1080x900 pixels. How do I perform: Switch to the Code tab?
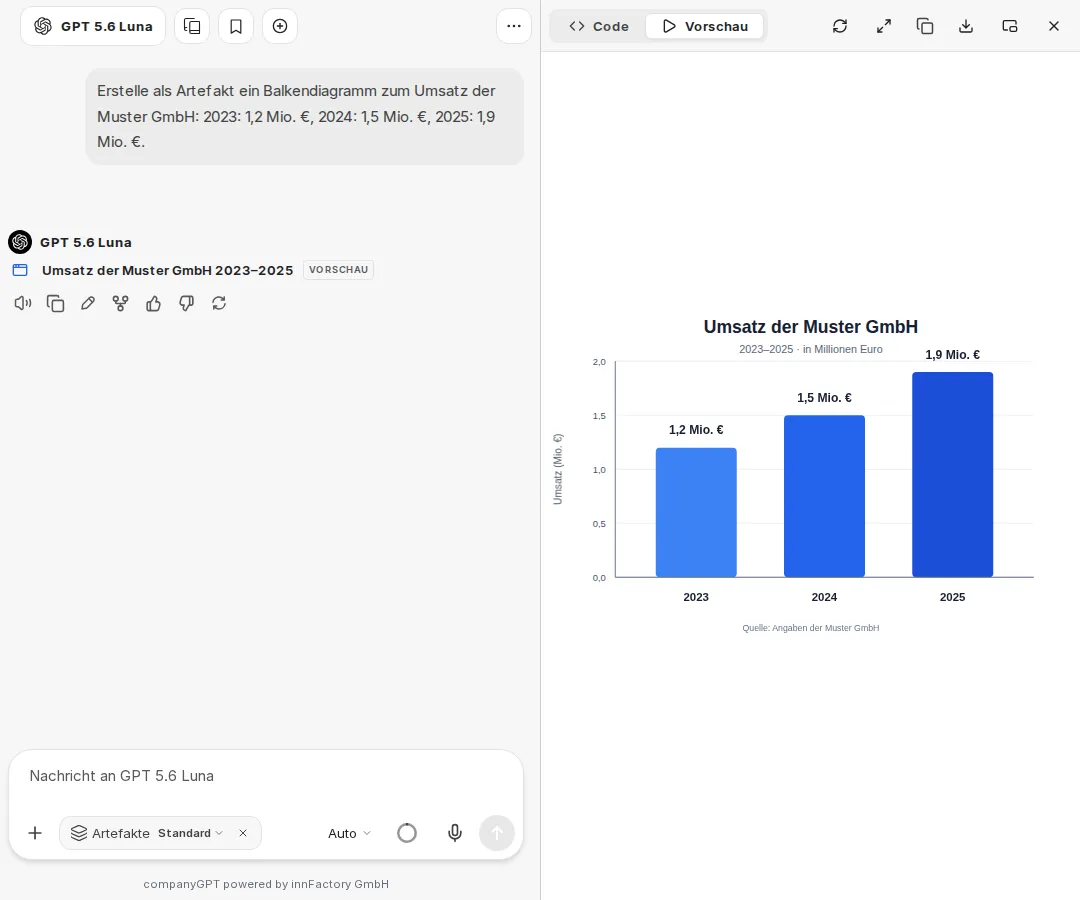coord(599,26)
